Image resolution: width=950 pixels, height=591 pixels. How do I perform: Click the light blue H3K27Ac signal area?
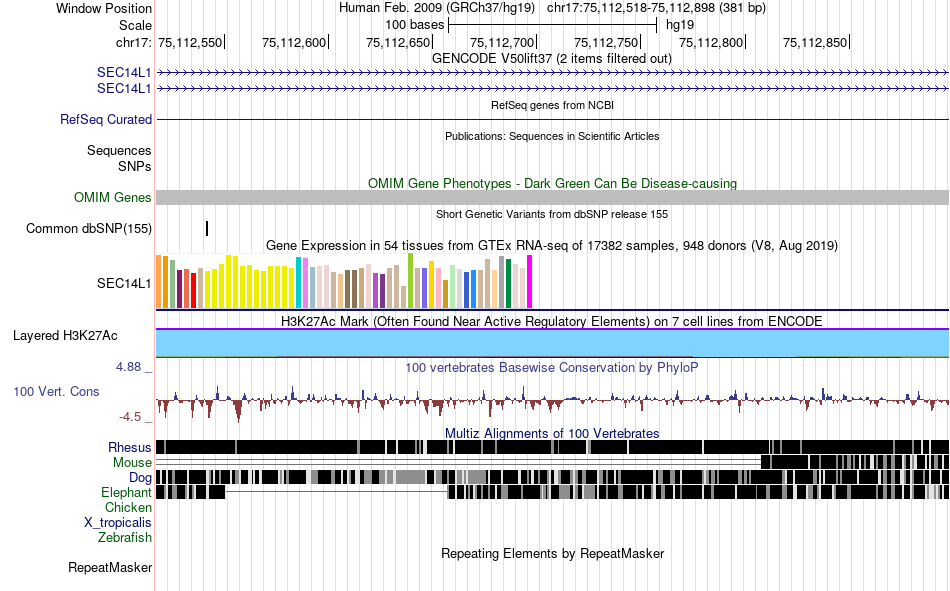click(x=552, y=343)
